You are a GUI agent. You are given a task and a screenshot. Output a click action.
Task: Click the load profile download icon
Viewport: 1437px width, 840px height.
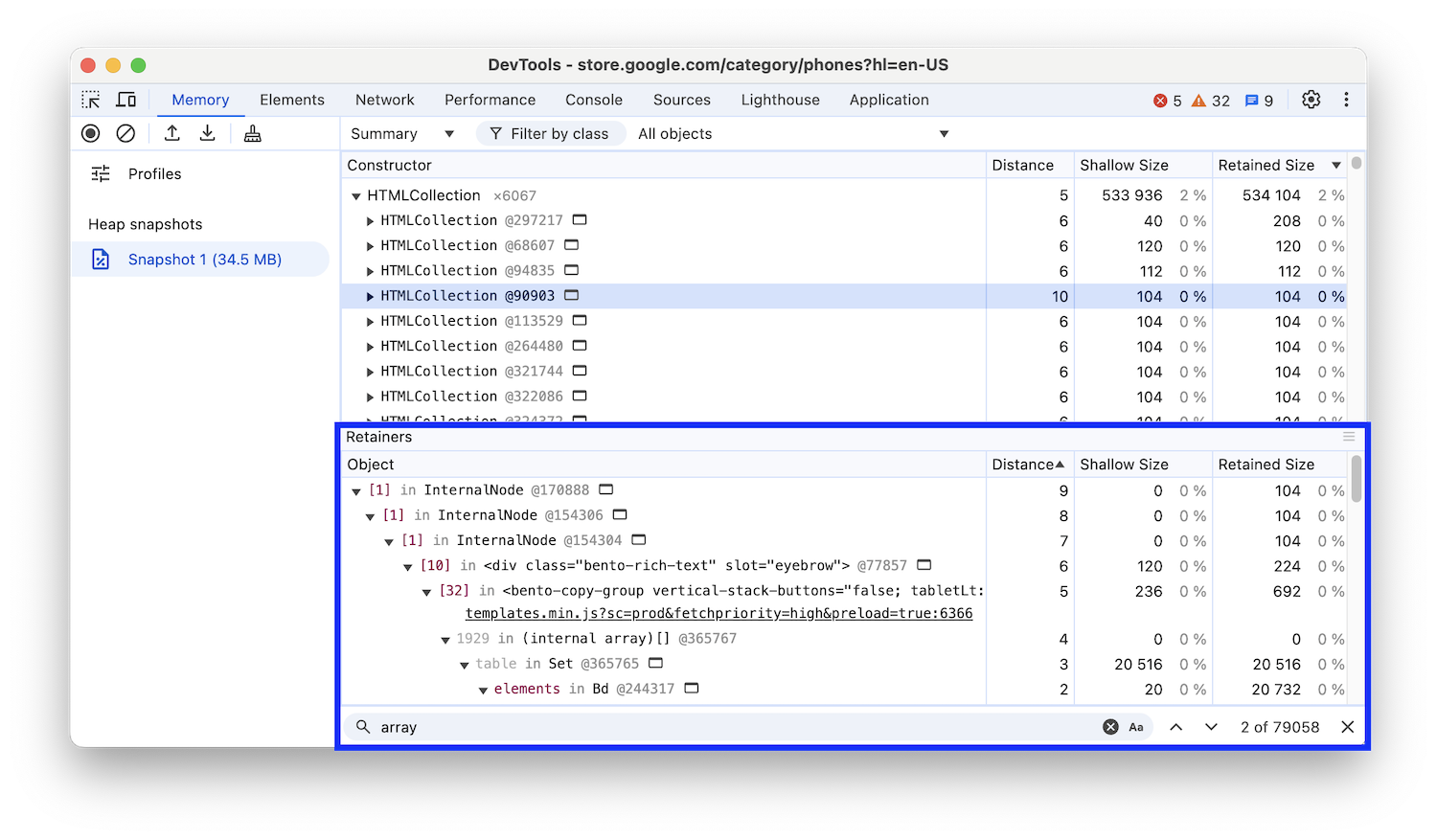pos(207,134)
